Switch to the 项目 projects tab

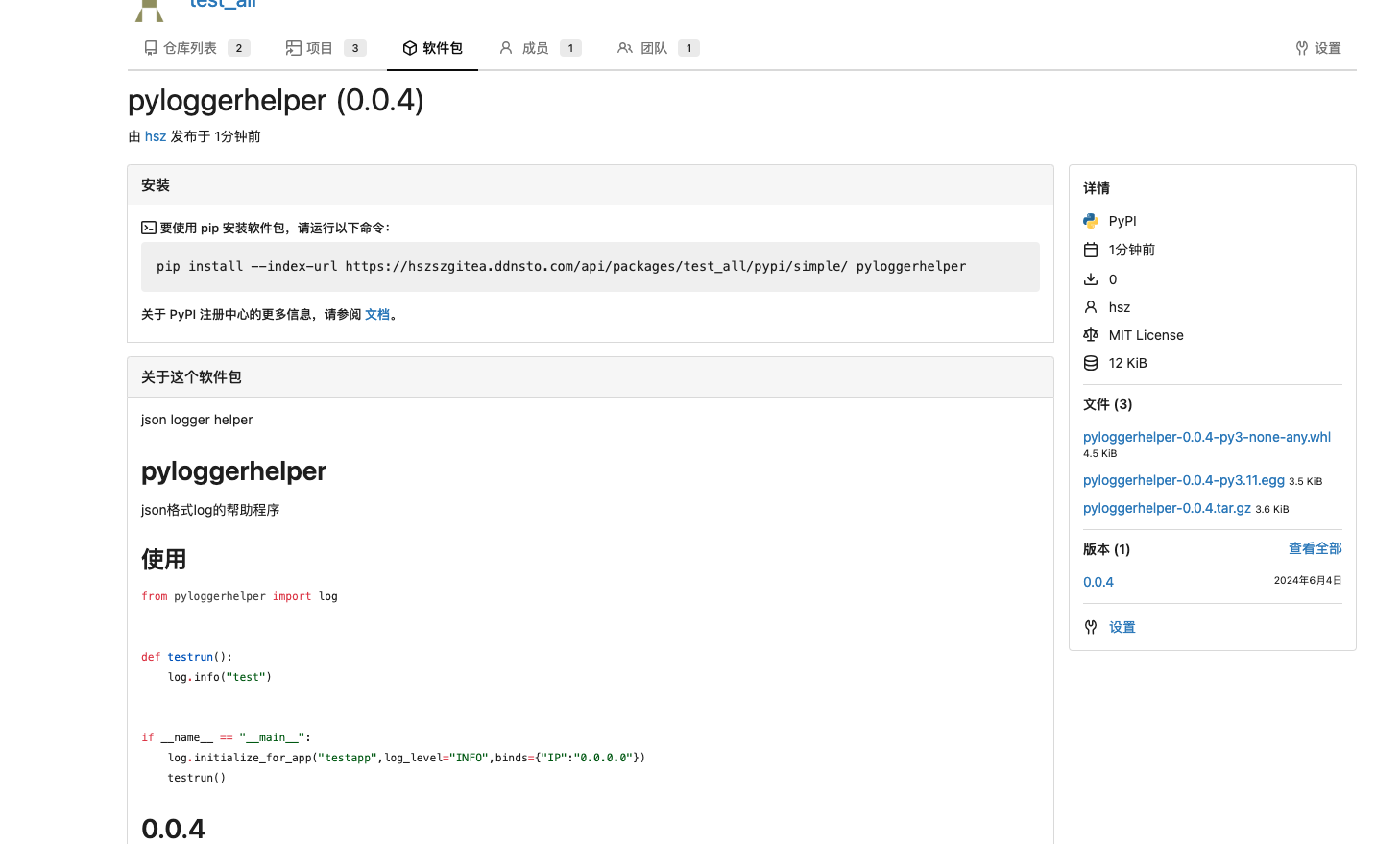(326, 48)
